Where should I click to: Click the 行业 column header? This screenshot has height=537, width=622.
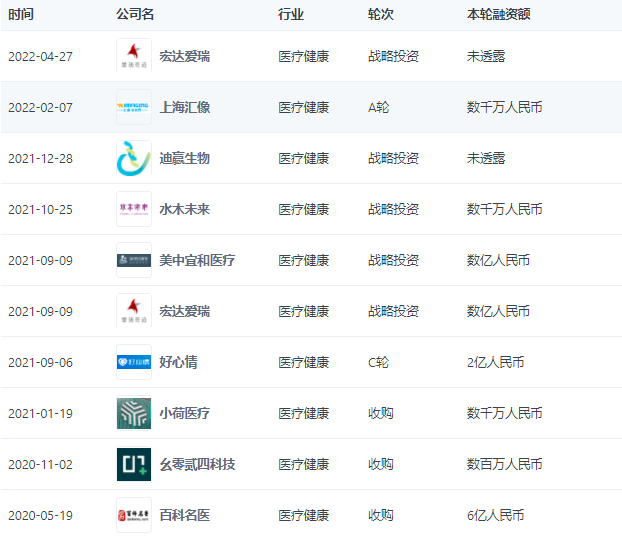point(291,14)
